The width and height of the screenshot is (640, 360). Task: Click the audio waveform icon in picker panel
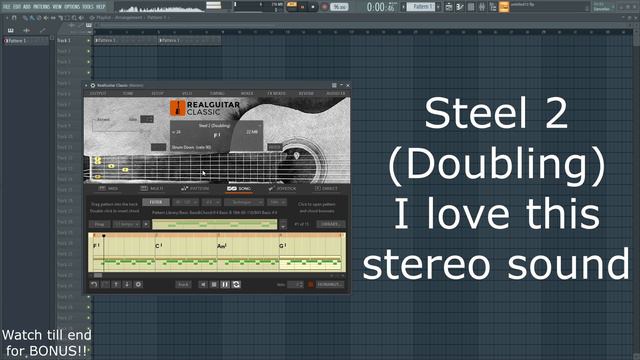pyautogui.click(x=27, y=30)
